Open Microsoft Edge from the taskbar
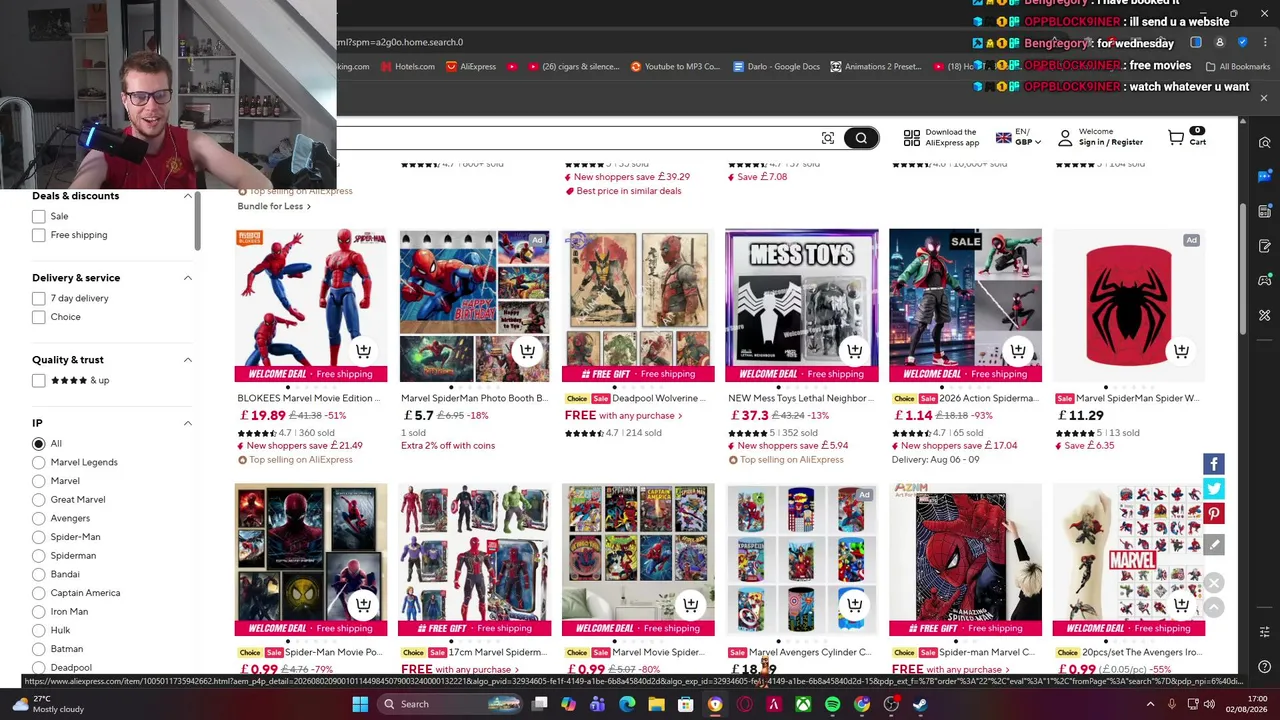The height and width of the screenshot is (720, 1280). [627, 704]
